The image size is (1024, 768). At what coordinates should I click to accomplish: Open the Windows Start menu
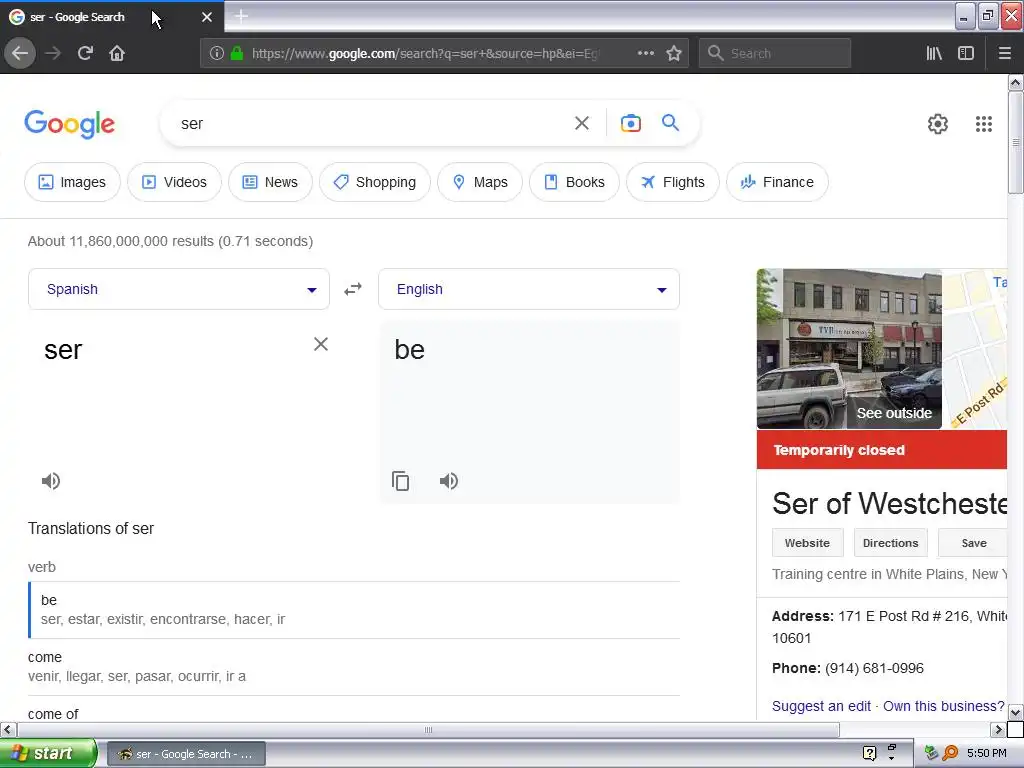[x=48, y=753]
